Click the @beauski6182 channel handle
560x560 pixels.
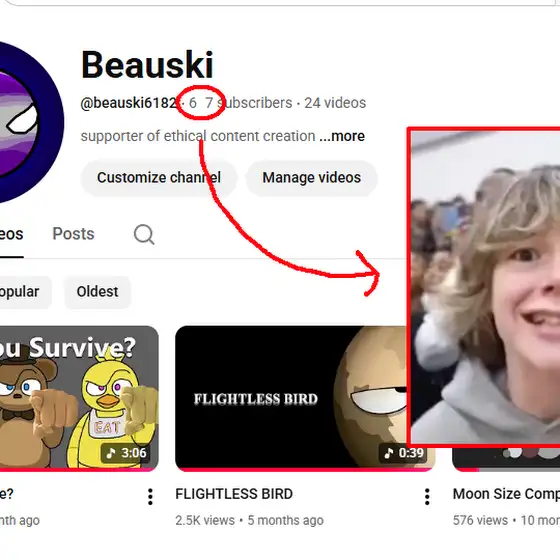(x=129, y=103)
